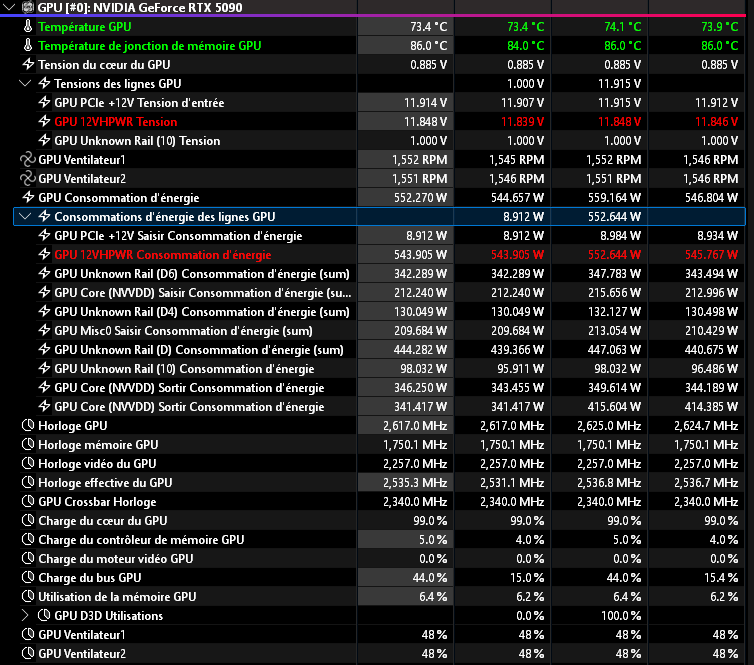This screenshot has height=665, width=754.
Task: Select GPU Consommation d'énergie row label
Action: (x=118, y=198)
